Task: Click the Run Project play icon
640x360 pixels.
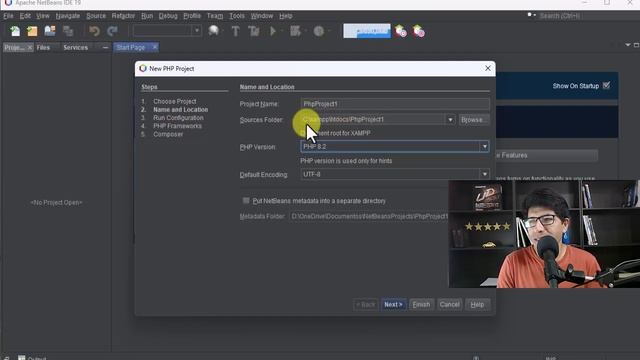Action: (273, 31)
